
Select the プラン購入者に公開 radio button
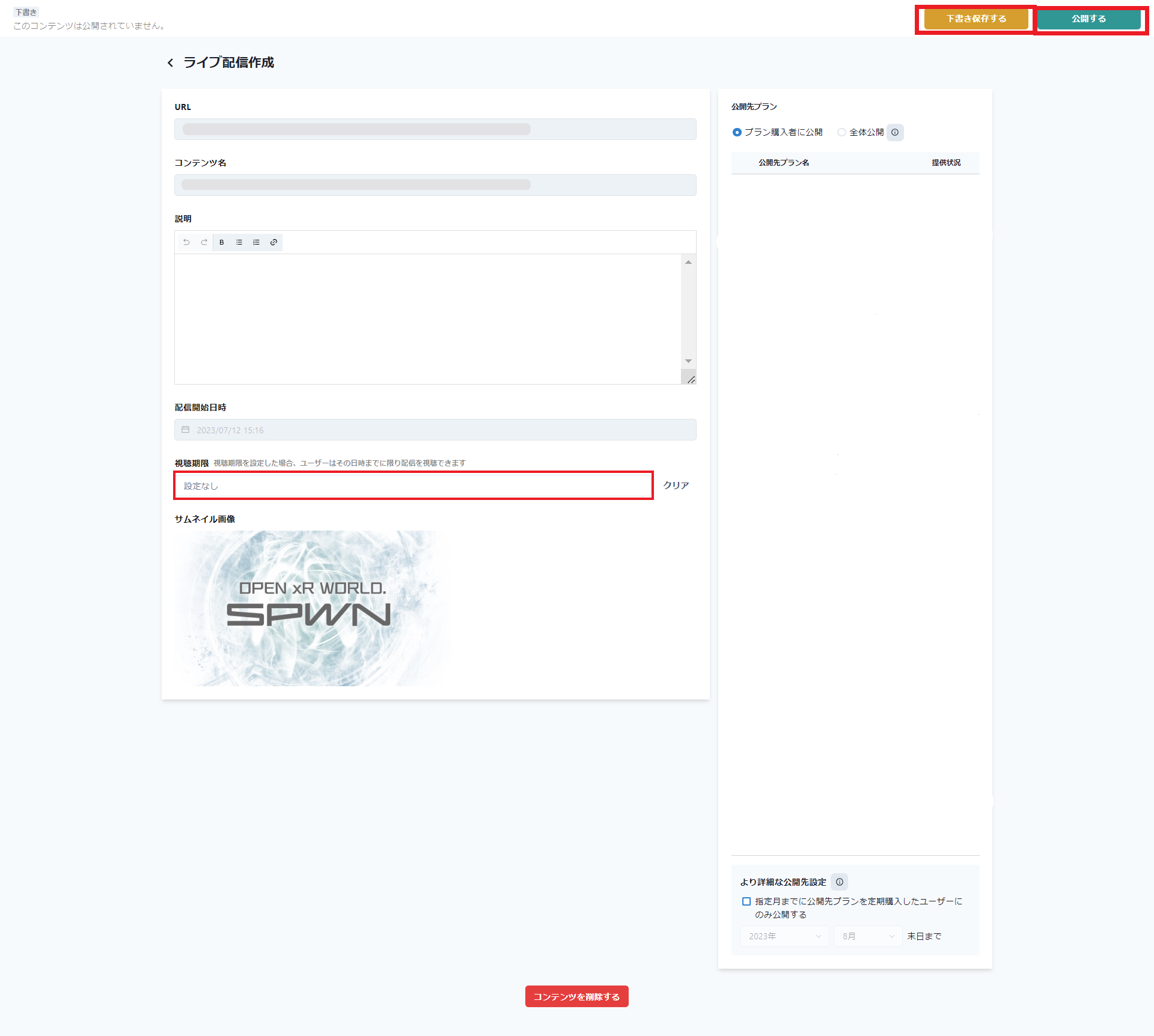pyautogui.click(x=737, y=132)
